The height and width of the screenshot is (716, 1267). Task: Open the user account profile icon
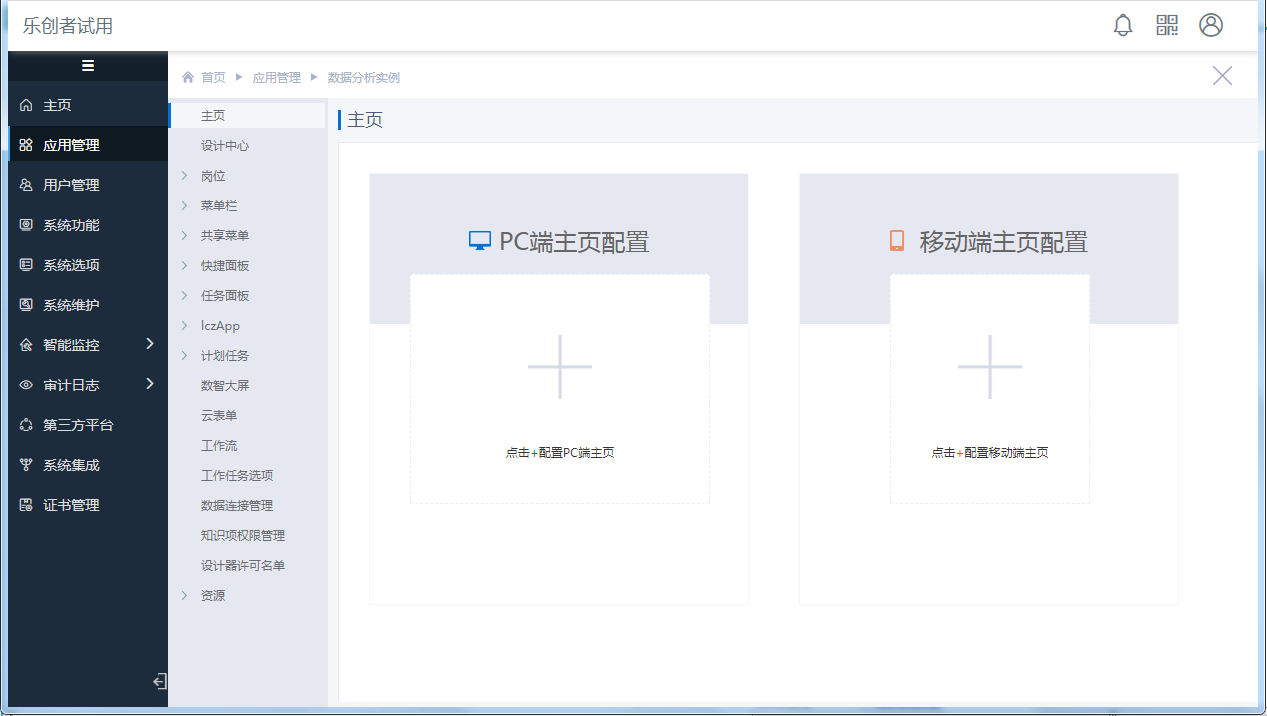(x=1211, y=25)
